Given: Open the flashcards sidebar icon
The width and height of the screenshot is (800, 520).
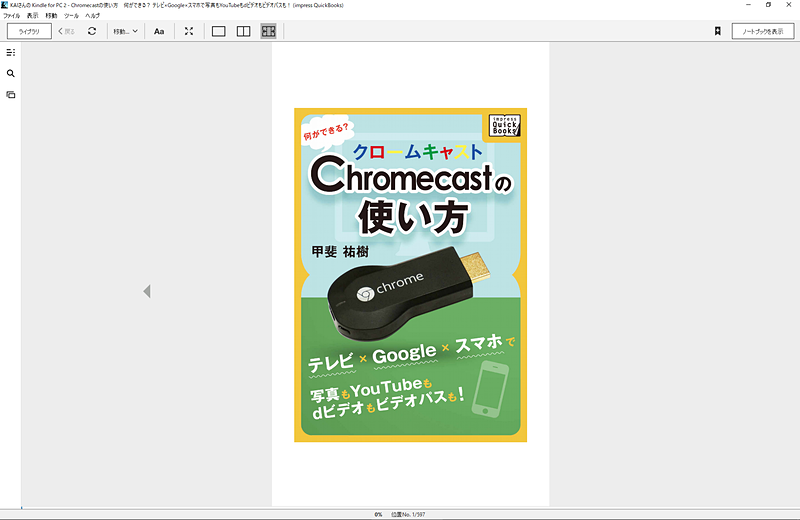Looking at the screenshot, I should click(11, 94).
